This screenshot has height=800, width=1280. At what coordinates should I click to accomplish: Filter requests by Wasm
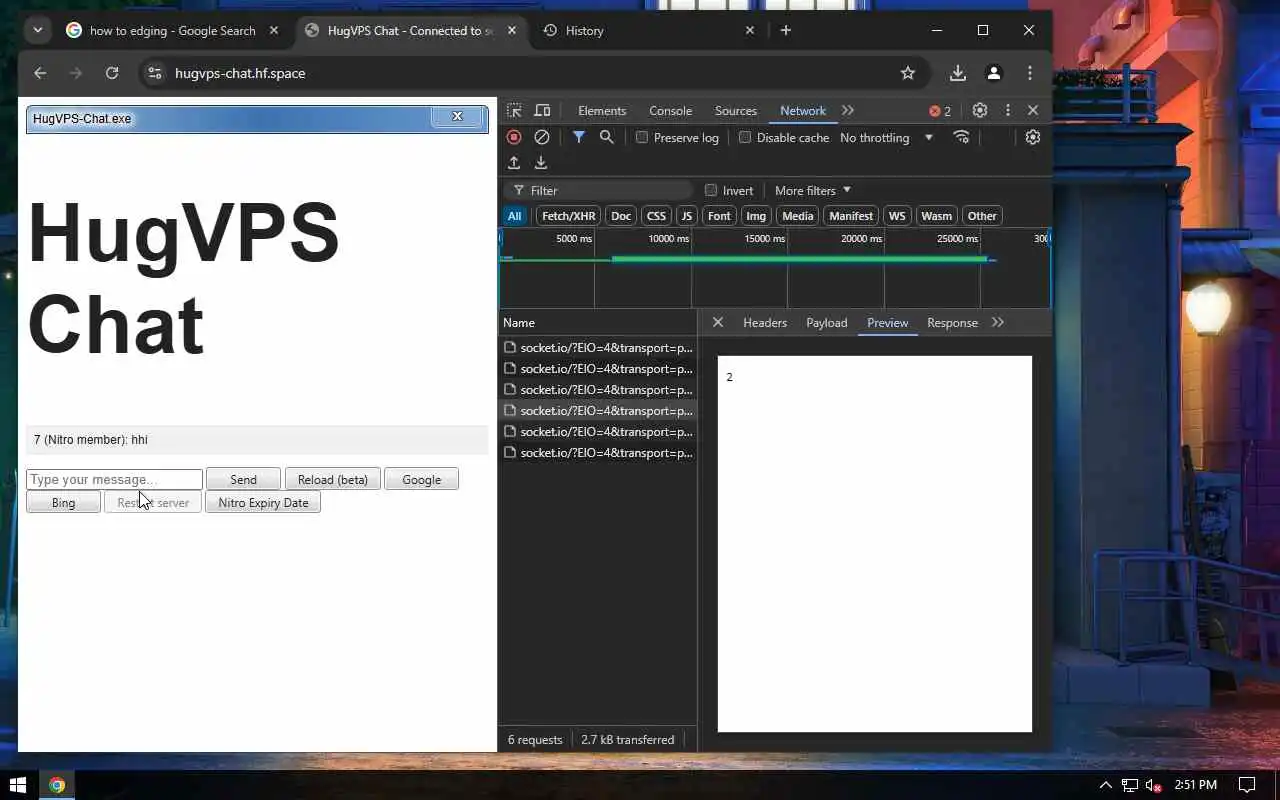coord(937,216)
